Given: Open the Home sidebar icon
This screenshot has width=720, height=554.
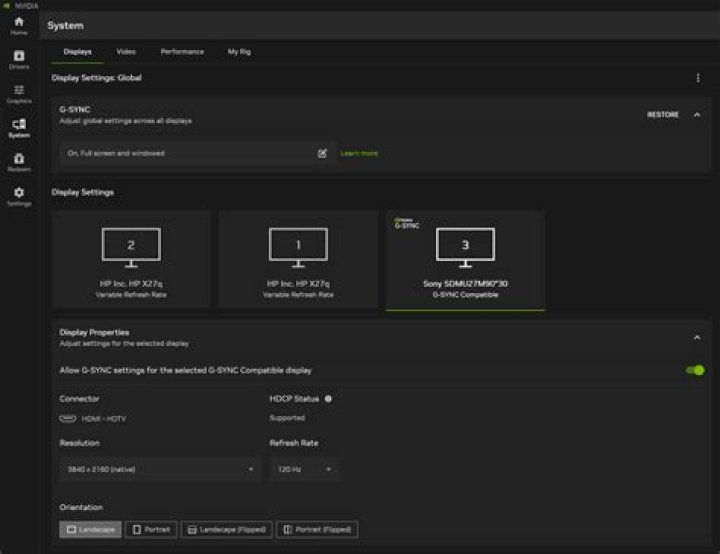Looking at the screenshot, I should (19, 26).
